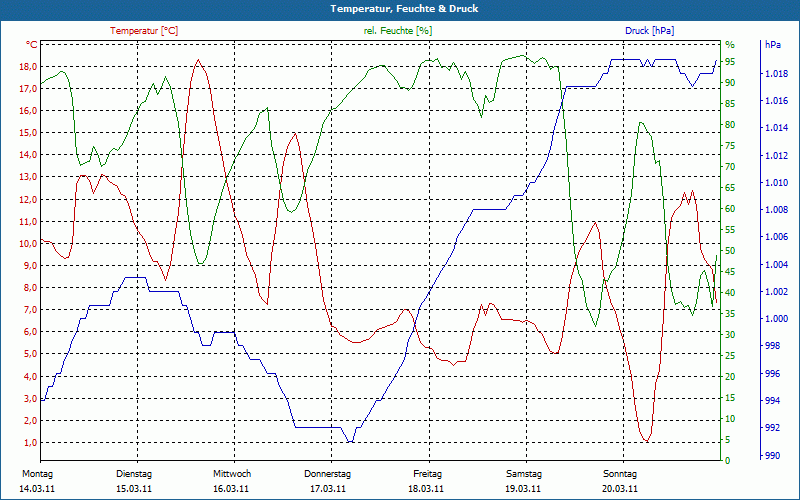This screenshot has height=500, width=800.
Task: Select the 'Montag' day label
Action: tap(37, 474)
